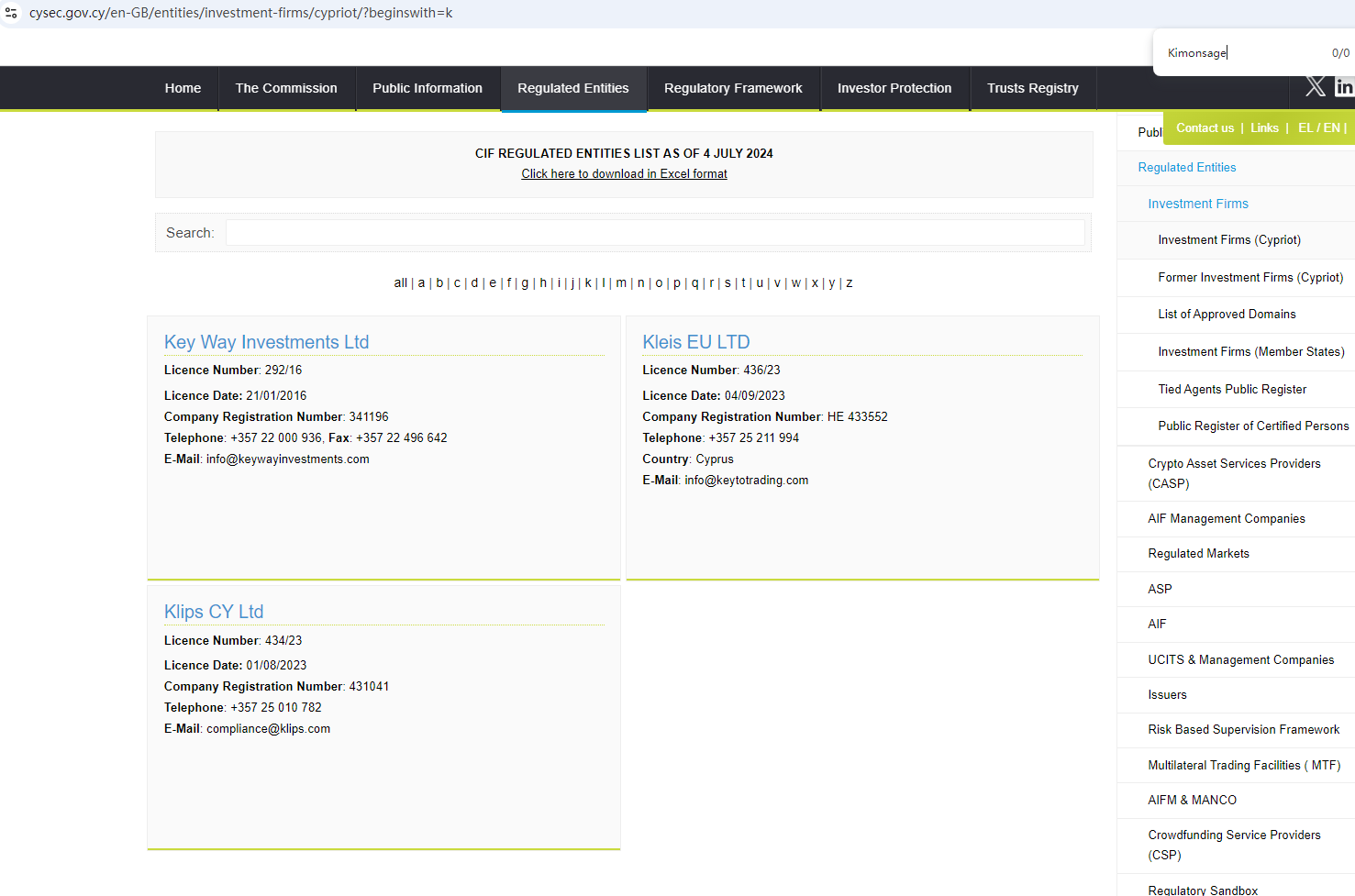Filter entities by letter 'e'
Viewport: 1355px width, 896px height.
(493, 283)
